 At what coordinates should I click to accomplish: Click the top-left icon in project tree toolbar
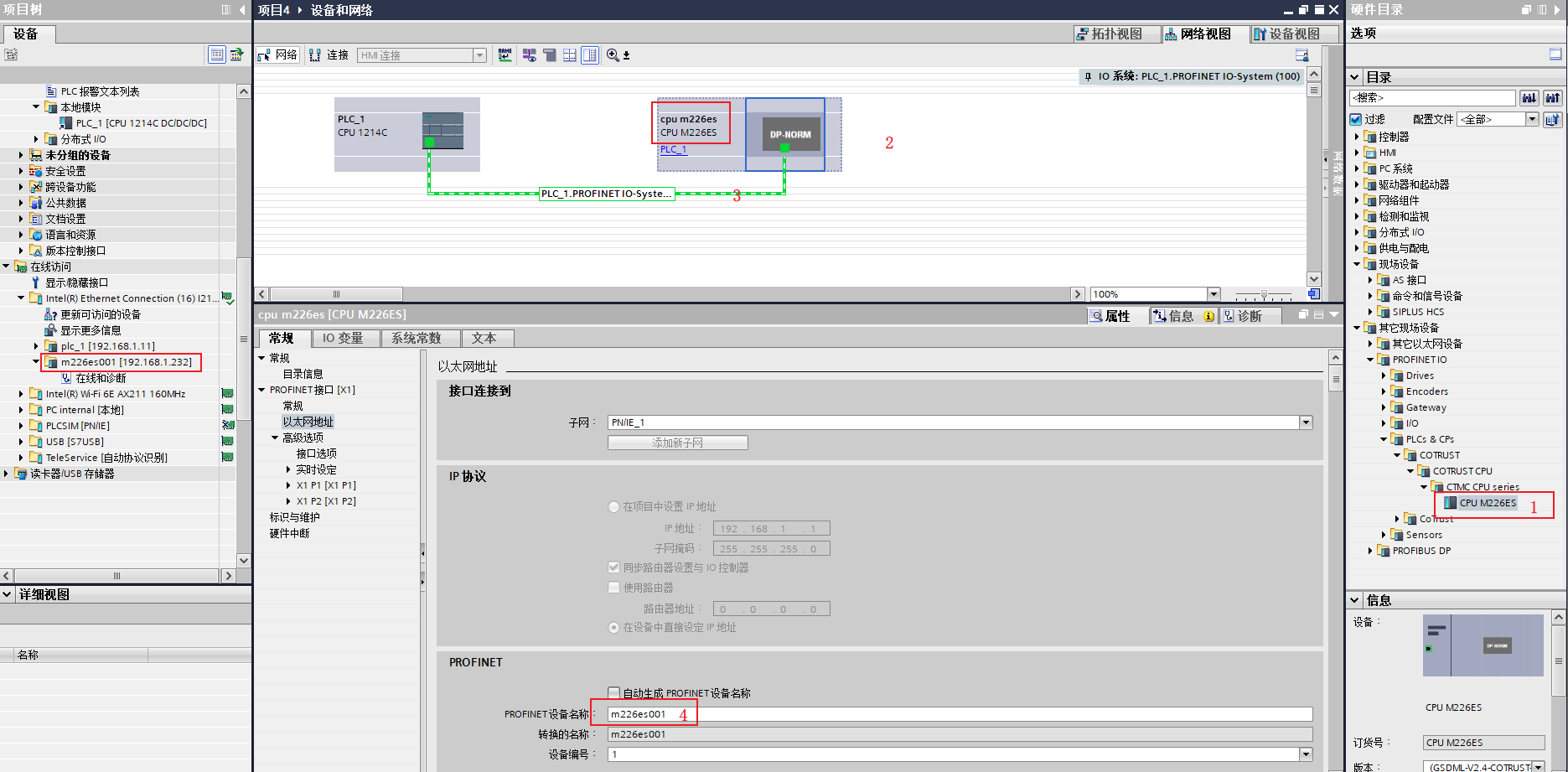click(x=10, y=54)
